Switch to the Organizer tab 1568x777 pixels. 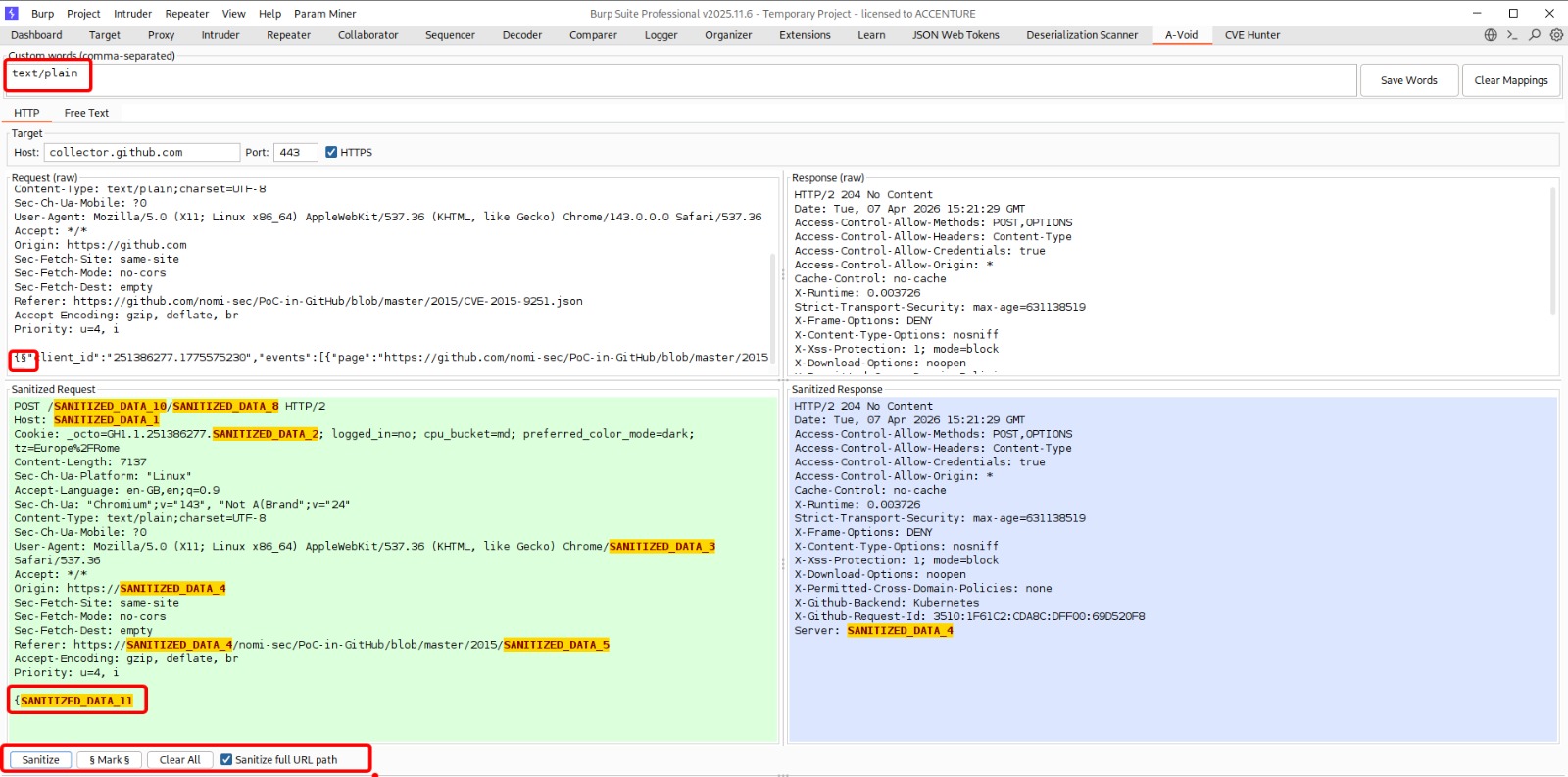point(728,35)
